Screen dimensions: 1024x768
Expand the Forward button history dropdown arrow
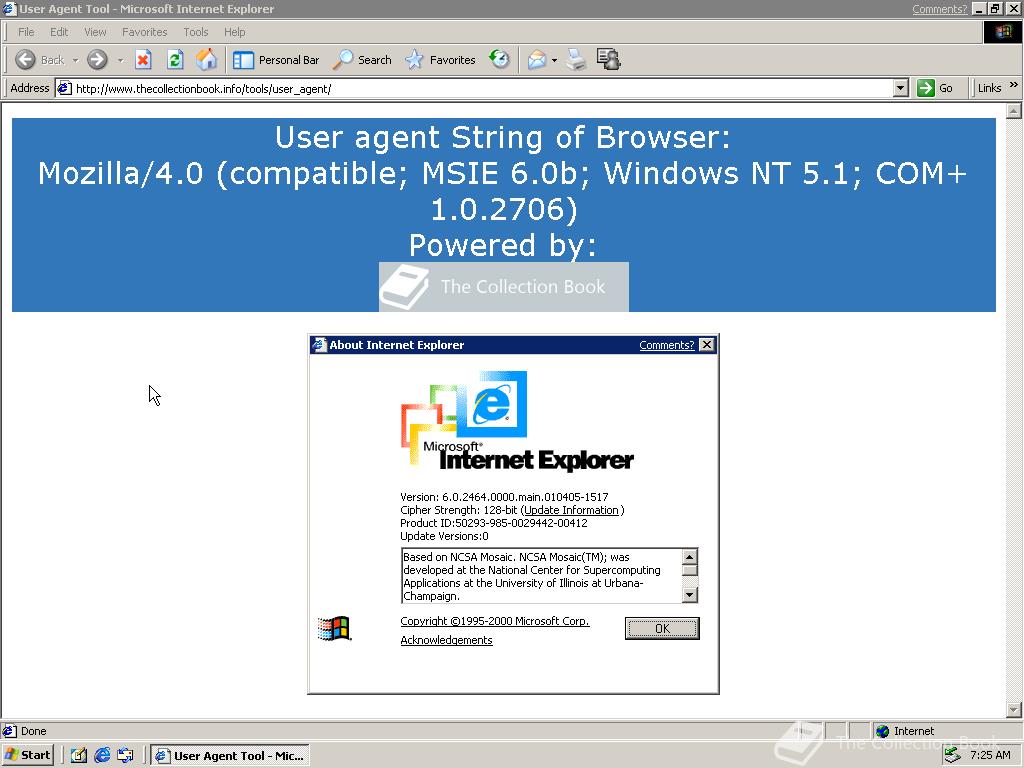coord(120,60)
